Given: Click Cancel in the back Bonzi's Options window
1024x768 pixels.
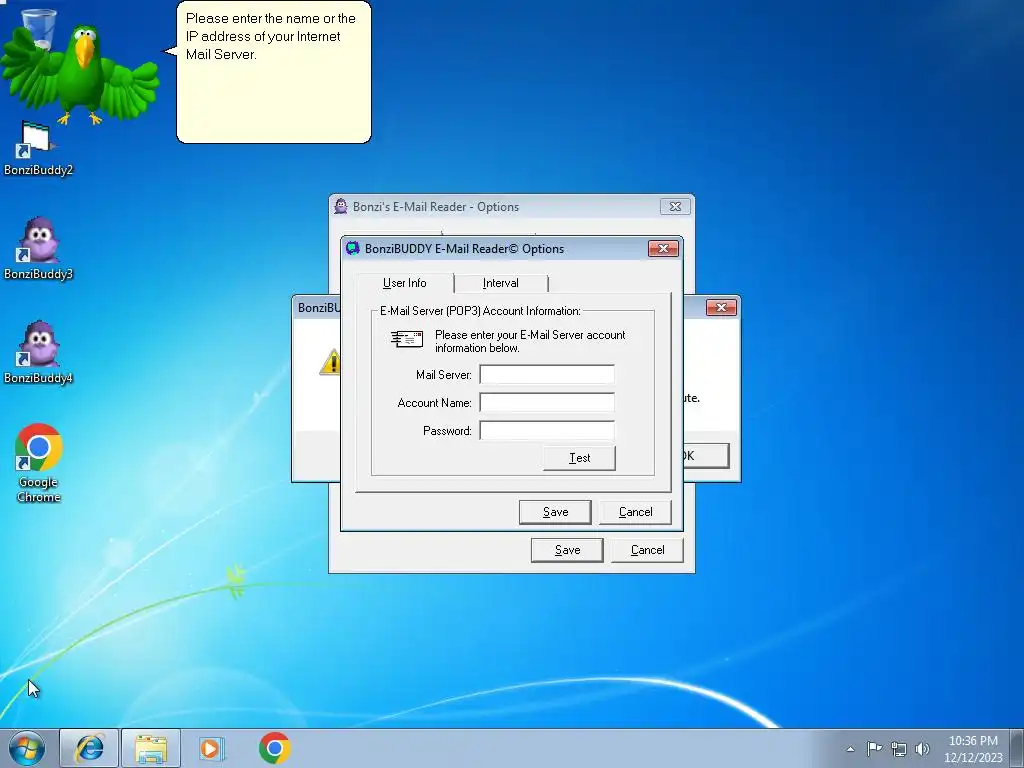Looking at the screenshot, I should click(x=647, y=550).
